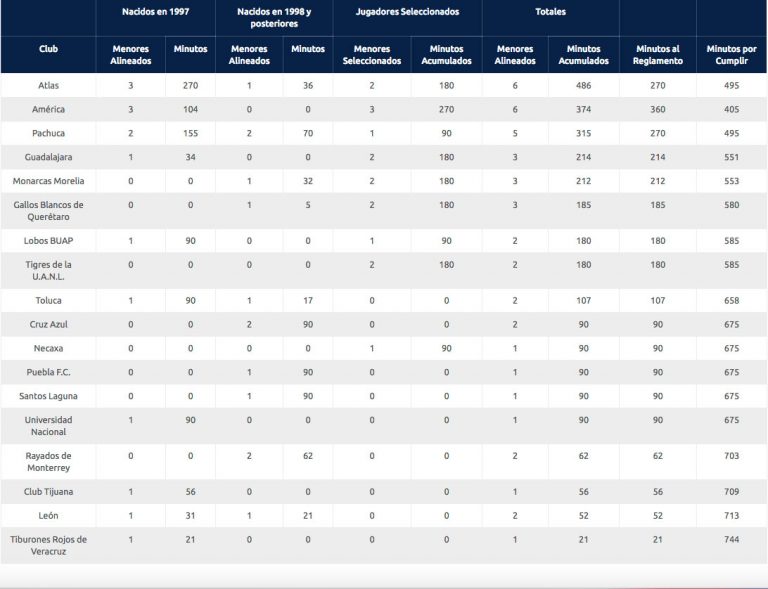Click América total minutes value 374
768x589 pixels.
click(x=583, y=109)
